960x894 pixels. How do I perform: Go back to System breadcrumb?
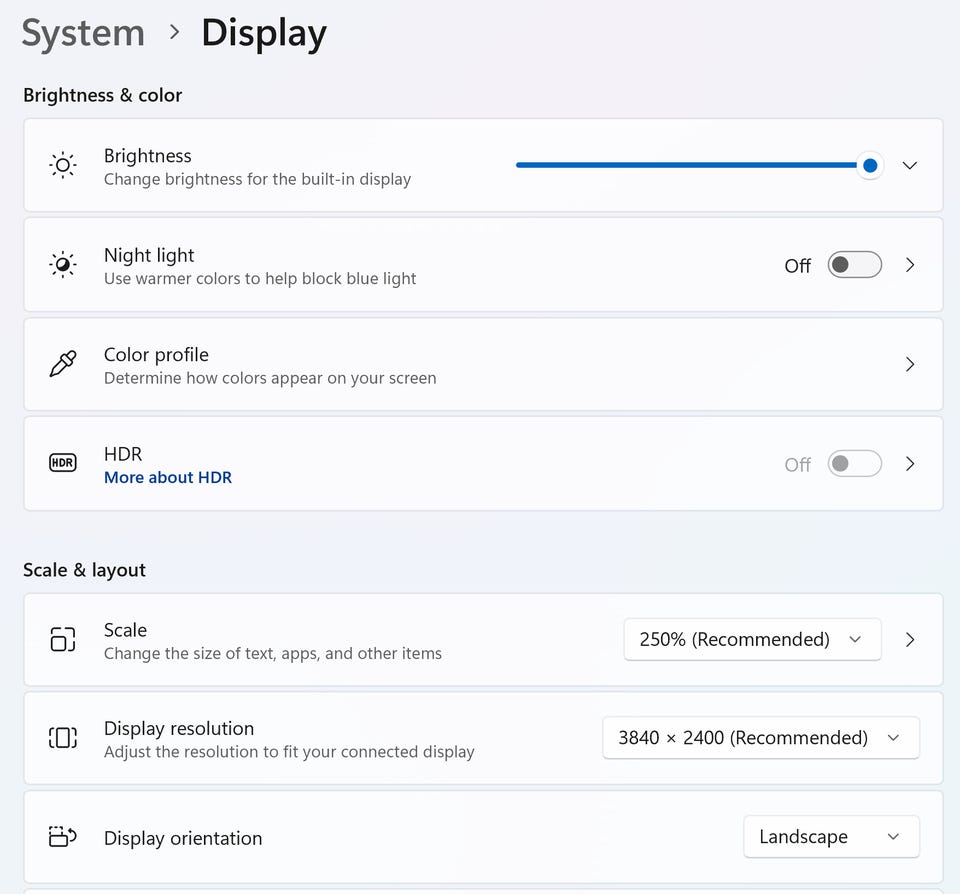[x=83, y=33]
